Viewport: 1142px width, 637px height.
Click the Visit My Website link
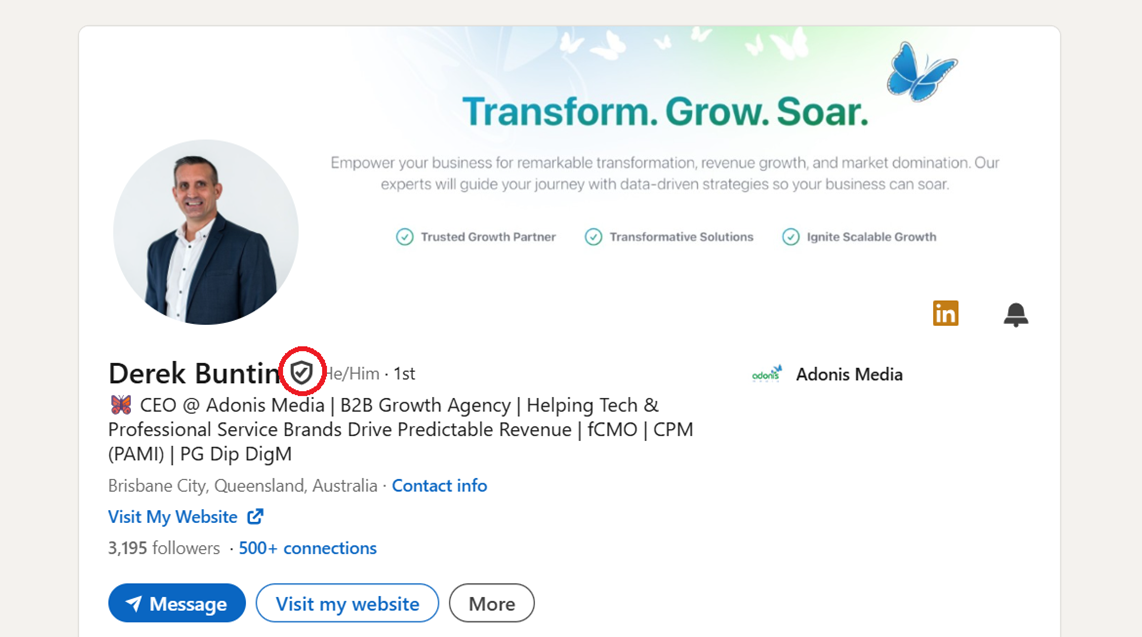(x=173, y=517)
